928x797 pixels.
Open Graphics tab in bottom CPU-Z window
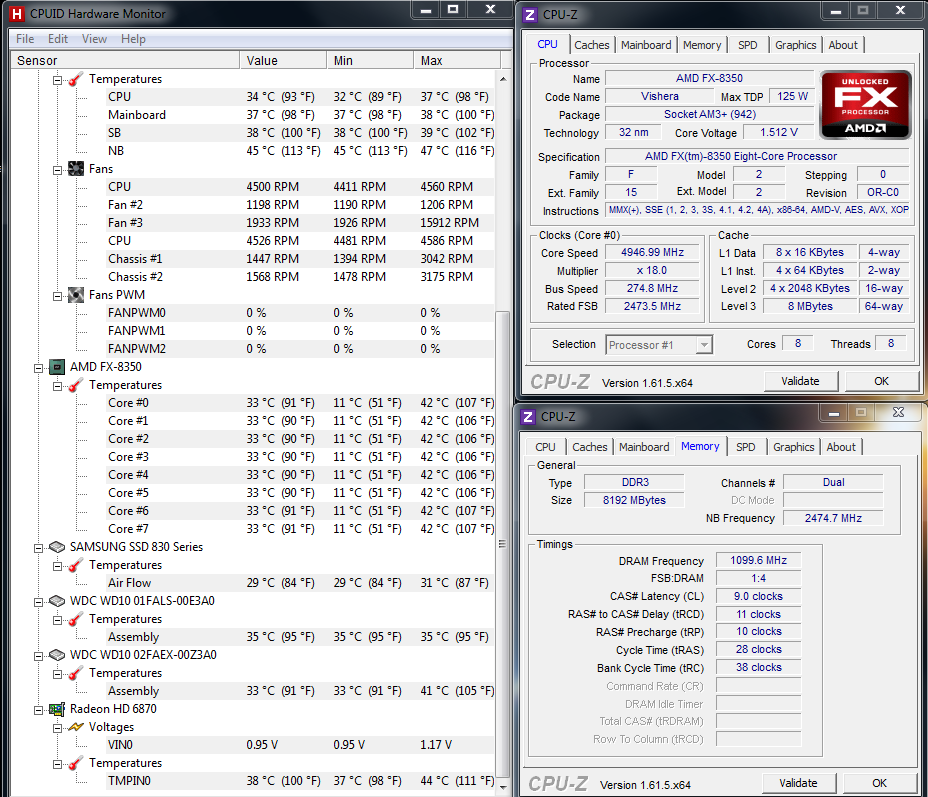(x=794, y=447)
